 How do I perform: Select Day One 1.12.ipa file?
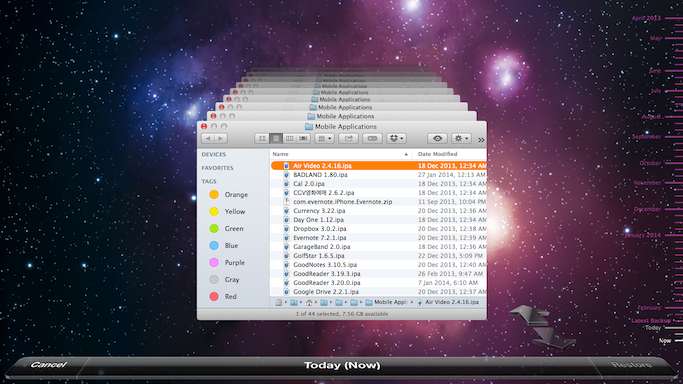tap(379, 220)
